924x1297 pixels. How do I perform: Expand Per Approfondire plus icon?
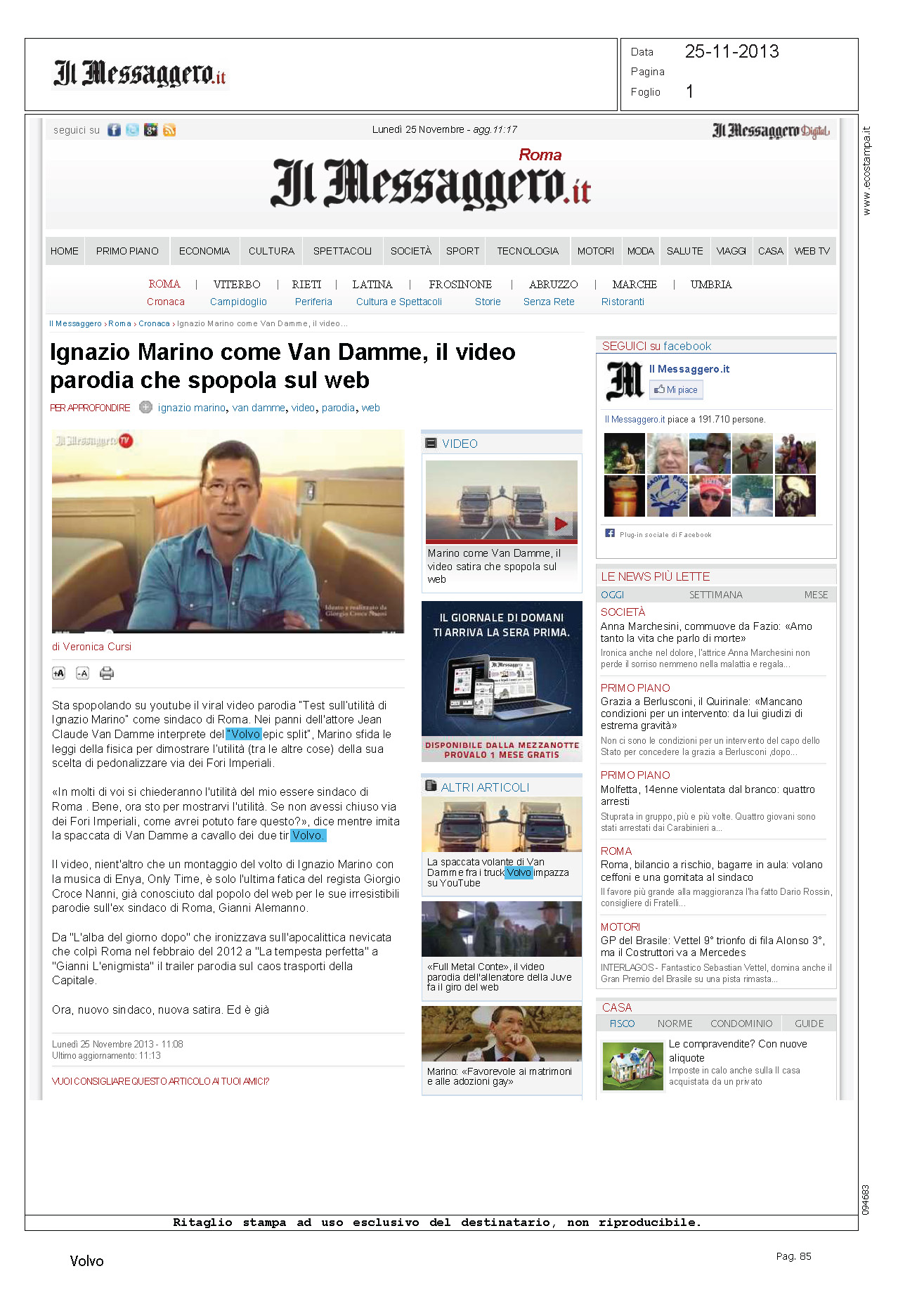pos(145,408)
